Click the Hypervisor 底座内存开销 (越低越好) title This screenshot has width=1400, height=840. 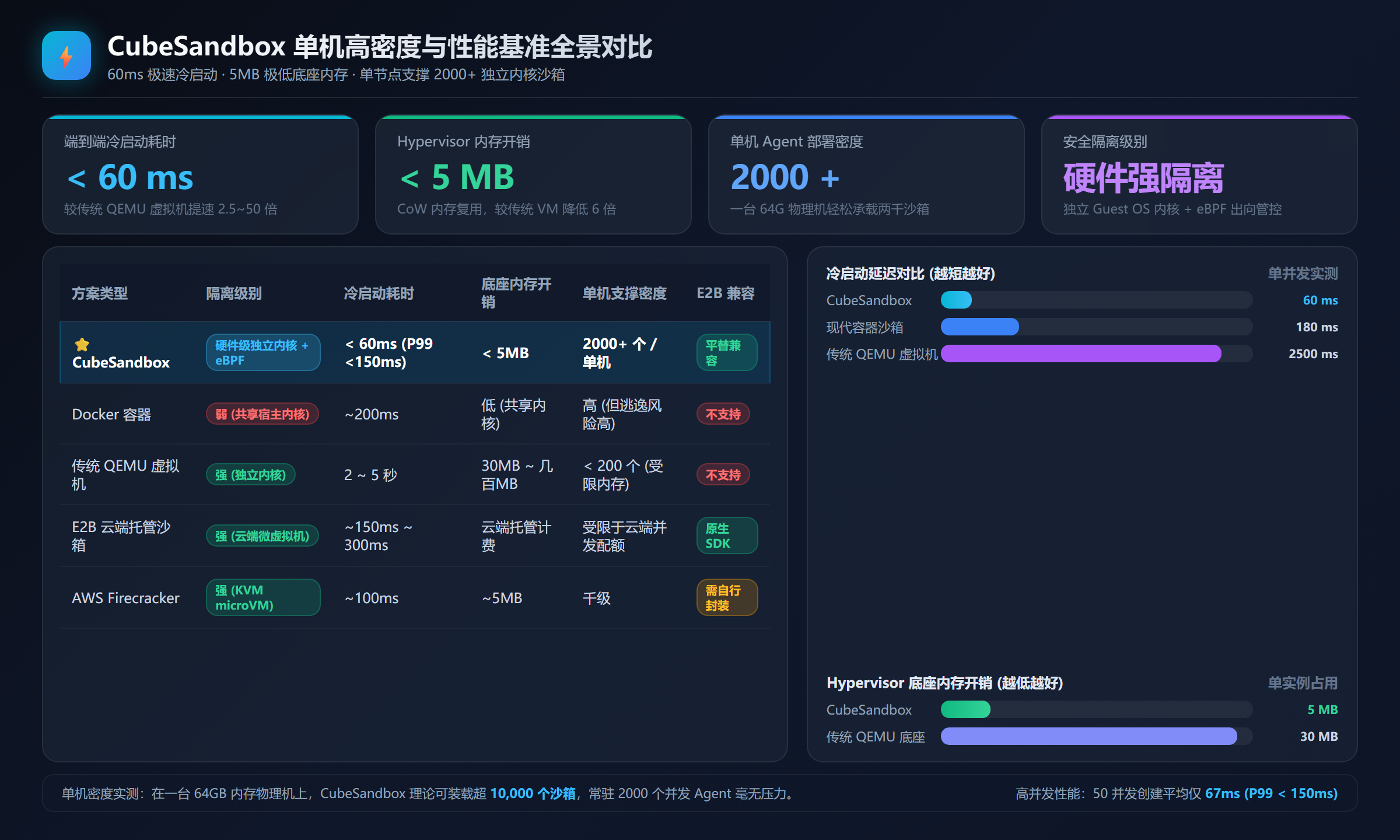944,683
